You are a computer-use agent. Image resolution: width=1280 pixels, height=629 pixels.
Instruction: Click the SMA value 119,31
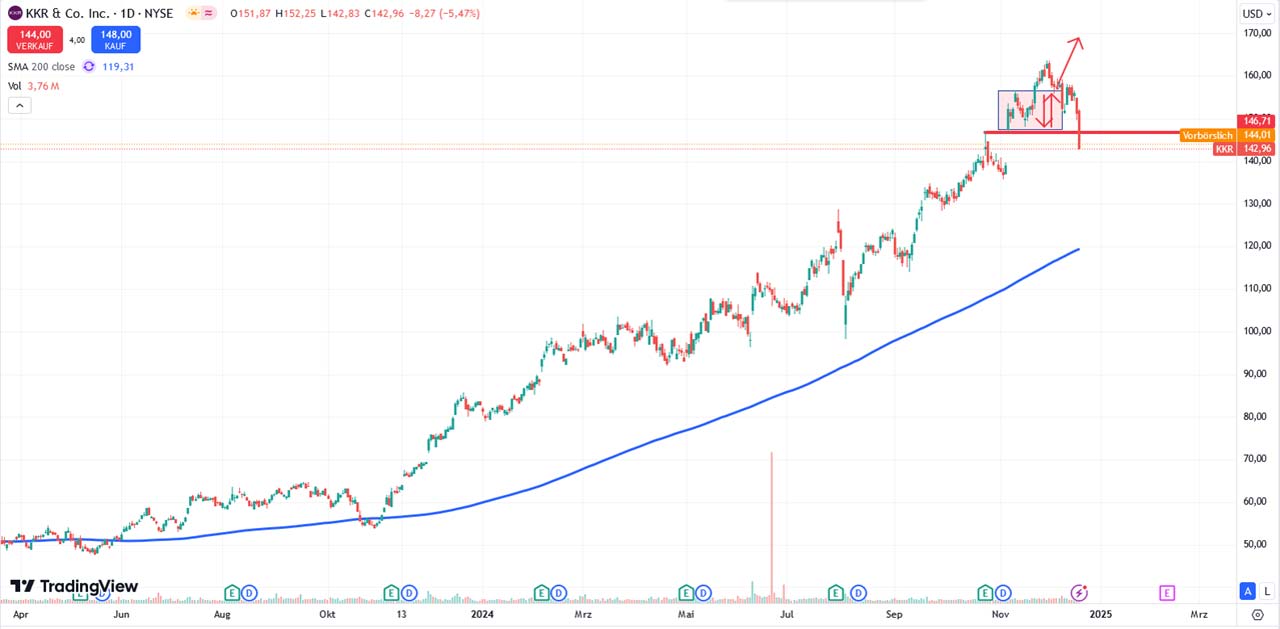tap(118, 67)
